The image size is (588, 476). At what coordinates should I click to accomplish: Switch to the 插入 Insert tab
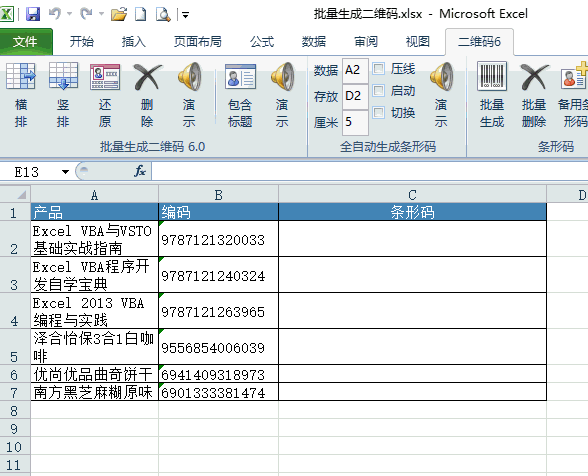[134, 41]
